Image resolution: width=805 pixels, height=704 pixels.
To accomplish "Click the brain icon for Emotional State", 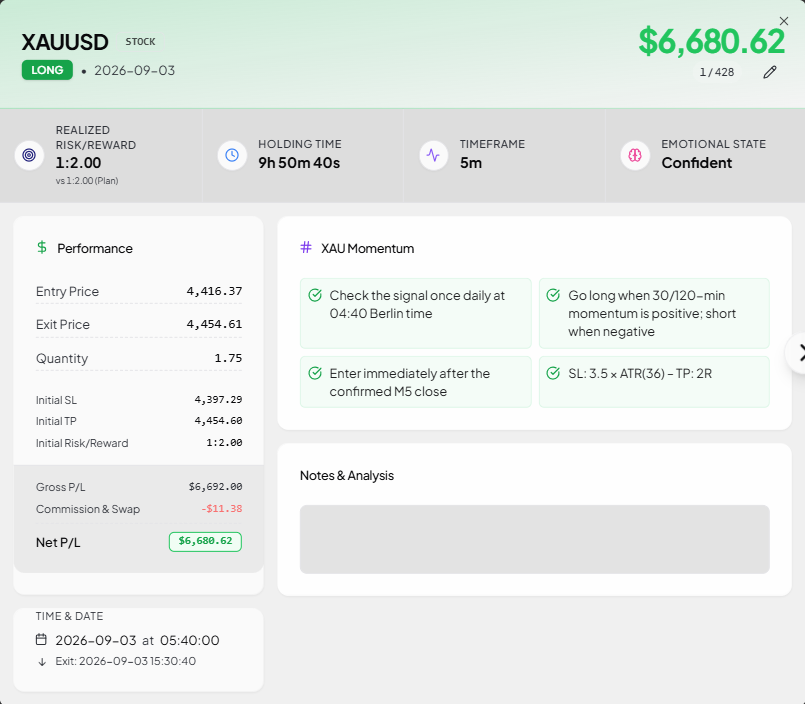I will coord(635,155).
